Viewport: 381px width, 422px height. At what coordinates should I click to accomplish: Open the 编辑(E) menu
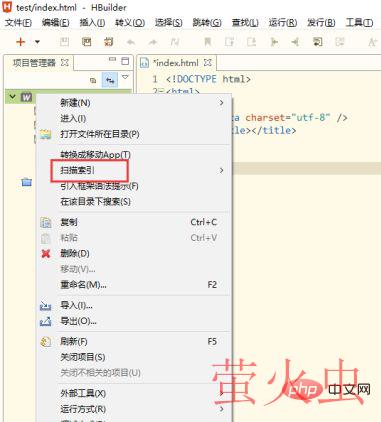click(x=56, y=23)
